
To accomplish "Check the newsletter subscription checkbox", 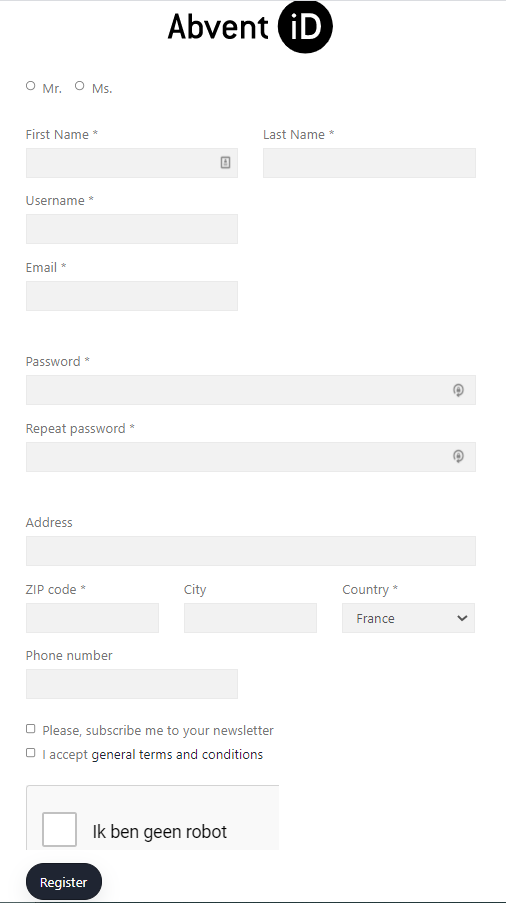I will [x=31, y=729].
